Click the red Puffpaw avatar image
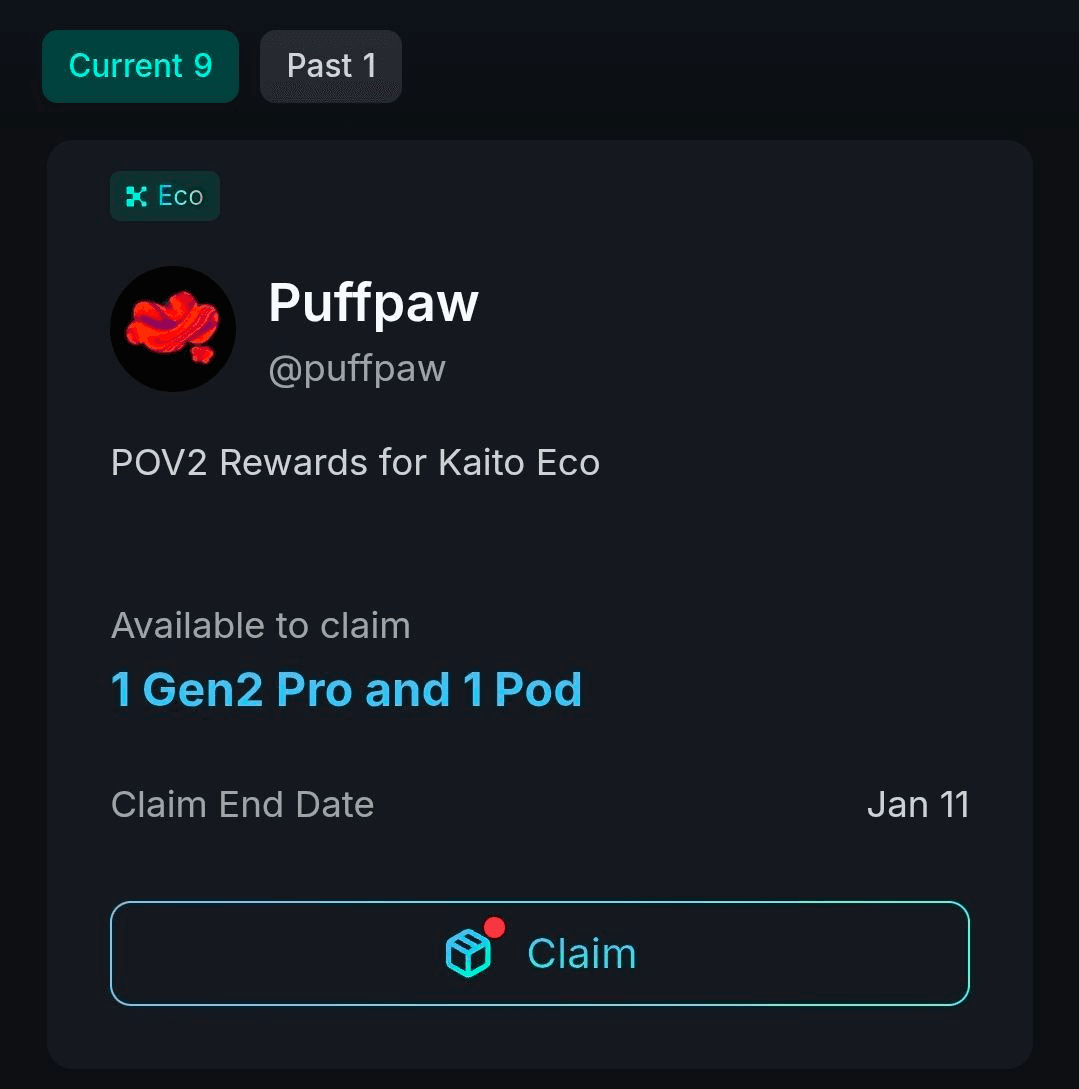This screenshot has height=1089, width=1079. (x=172, y=328)
